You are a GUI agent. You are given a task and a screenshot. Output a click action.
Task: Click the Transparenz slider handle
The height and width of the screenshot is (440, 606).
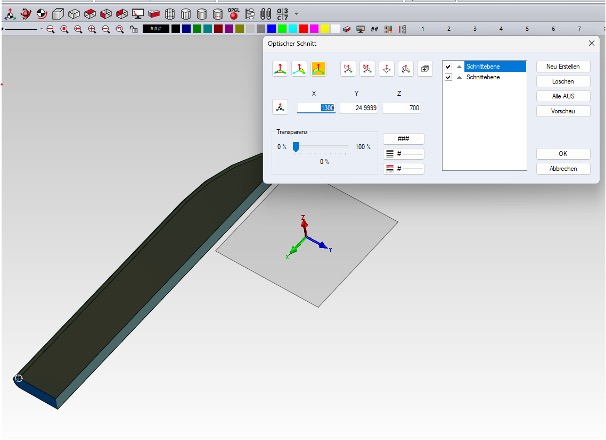click(x=296, y=147)
